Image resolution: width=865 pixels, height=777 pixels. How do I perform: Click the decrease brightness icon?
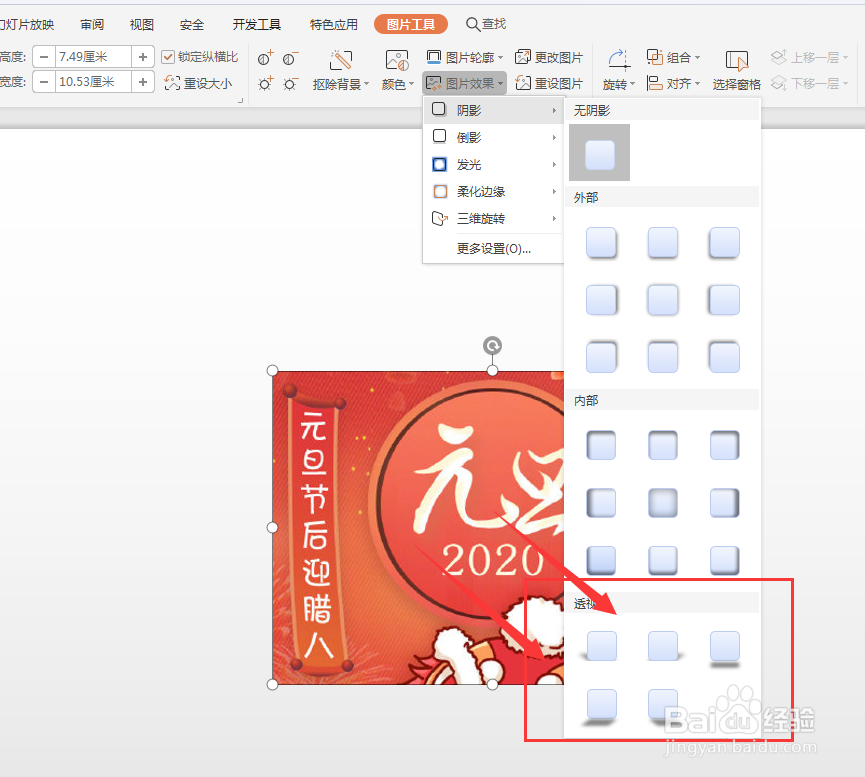[x=290, y=84]
